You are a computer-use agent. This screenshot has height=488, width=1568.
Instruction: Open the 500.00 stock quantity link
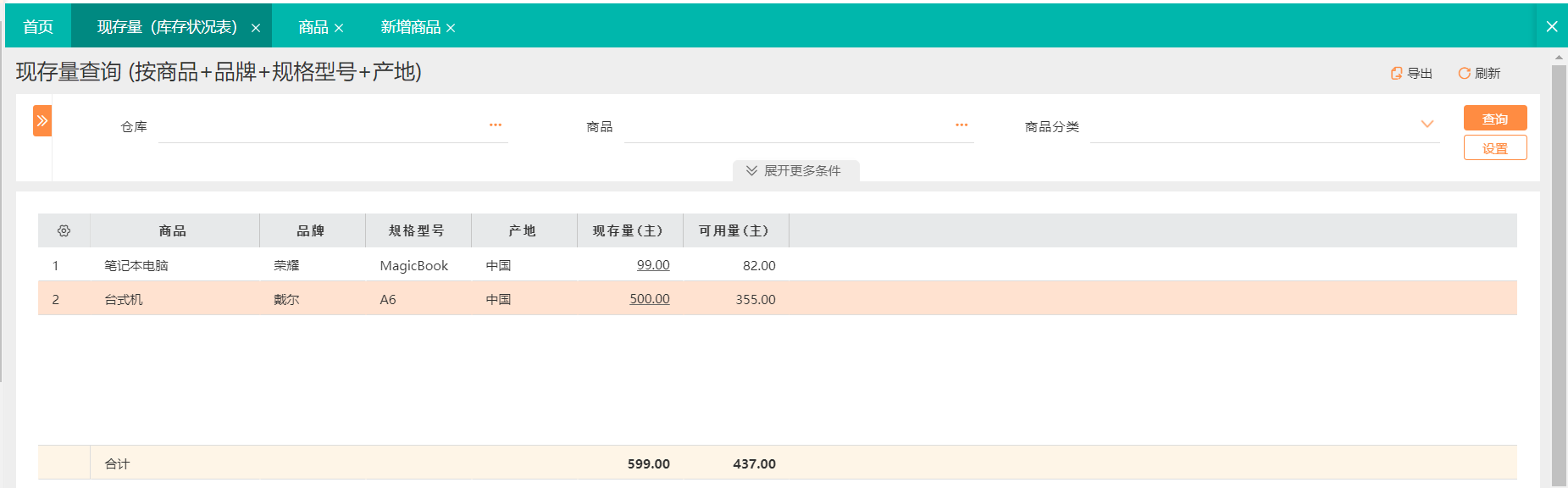tap(650, 299)
